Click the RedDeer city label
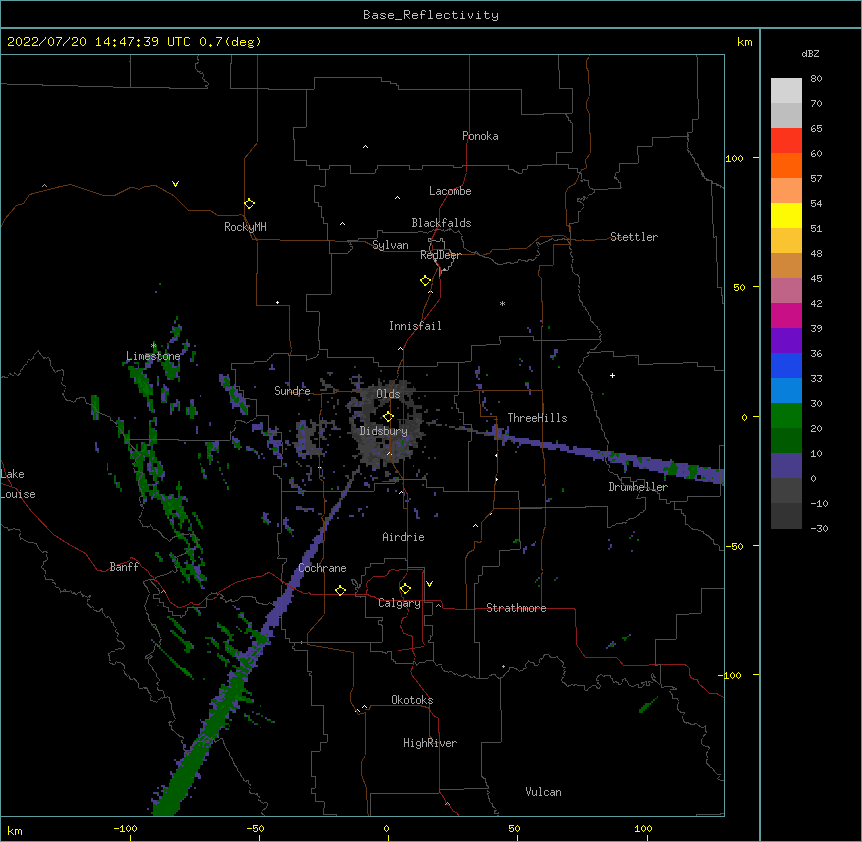 tap(440, 255)
